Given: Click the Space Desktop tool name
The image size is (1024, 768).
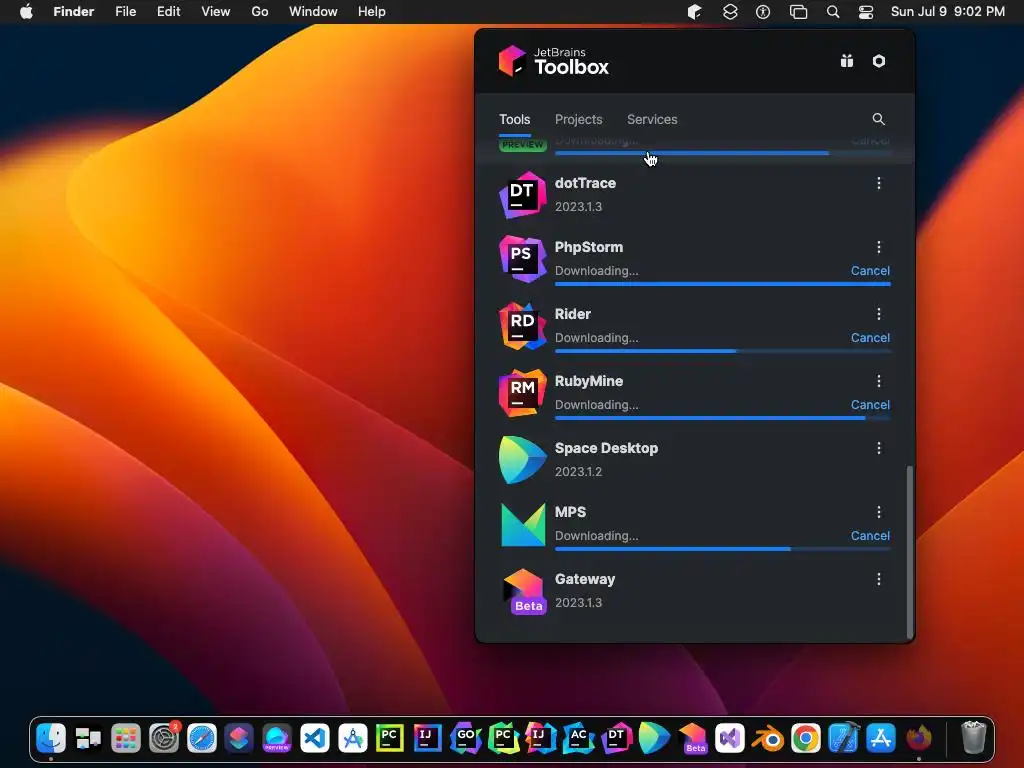Looking at the screenshot, I should coord(606,448).
